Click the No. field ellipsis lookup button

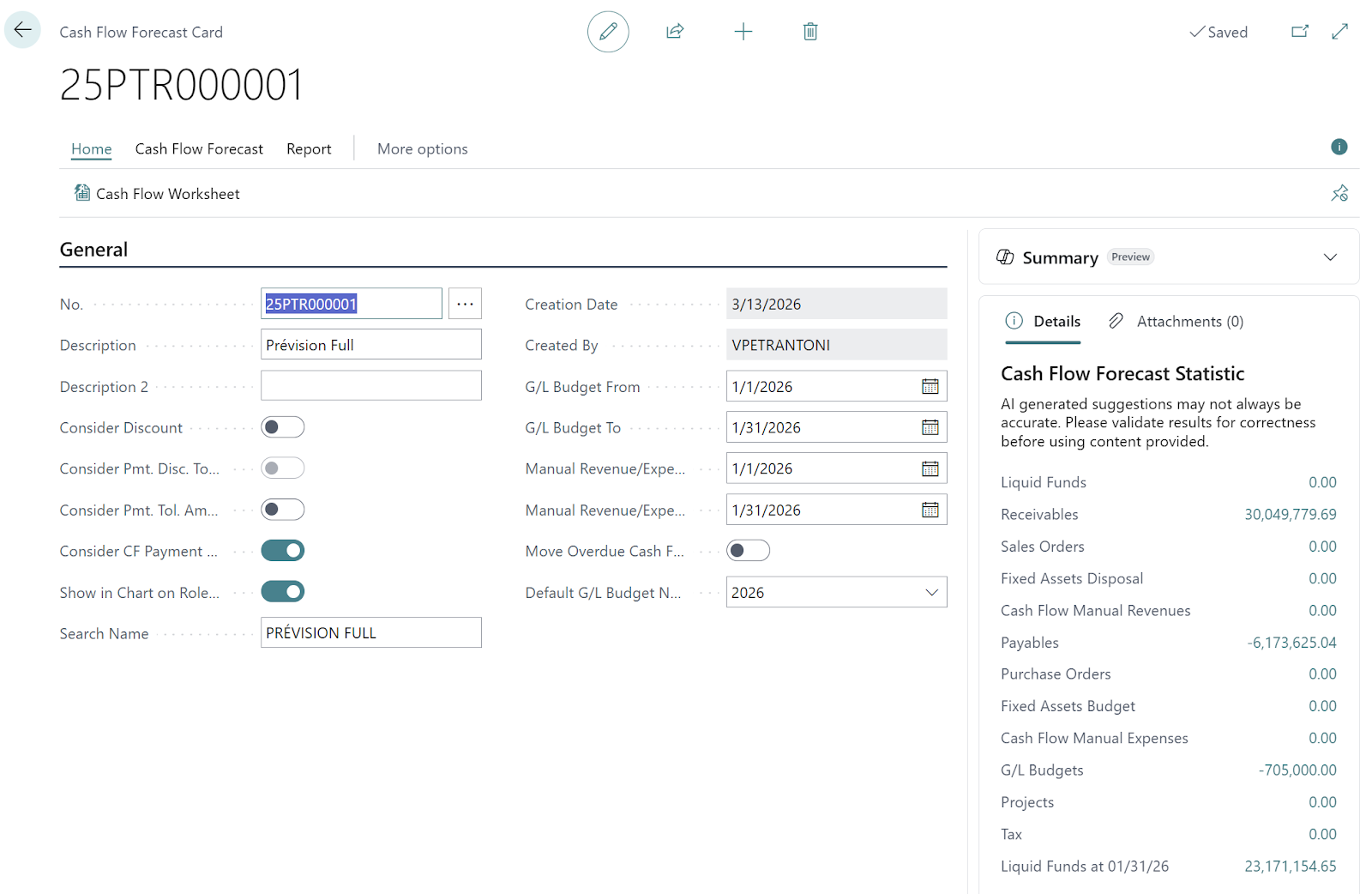[465, 304]
